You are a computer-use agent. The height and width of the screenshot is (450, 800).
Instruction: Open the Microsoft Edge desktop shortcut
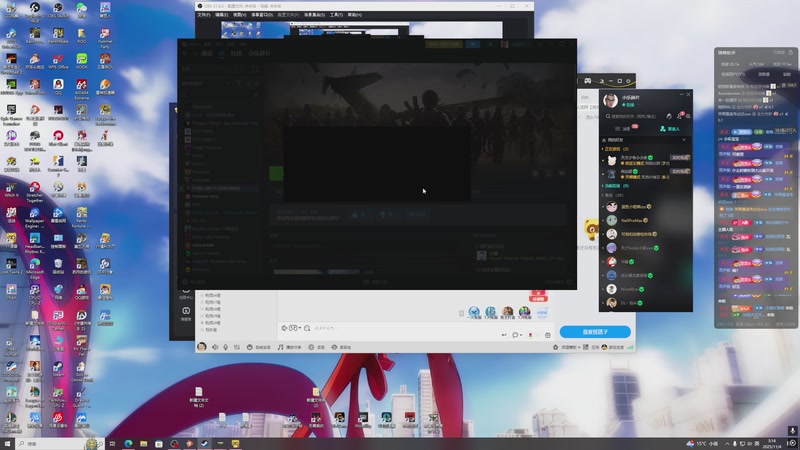pyautogui.click(x=35, y=267)
